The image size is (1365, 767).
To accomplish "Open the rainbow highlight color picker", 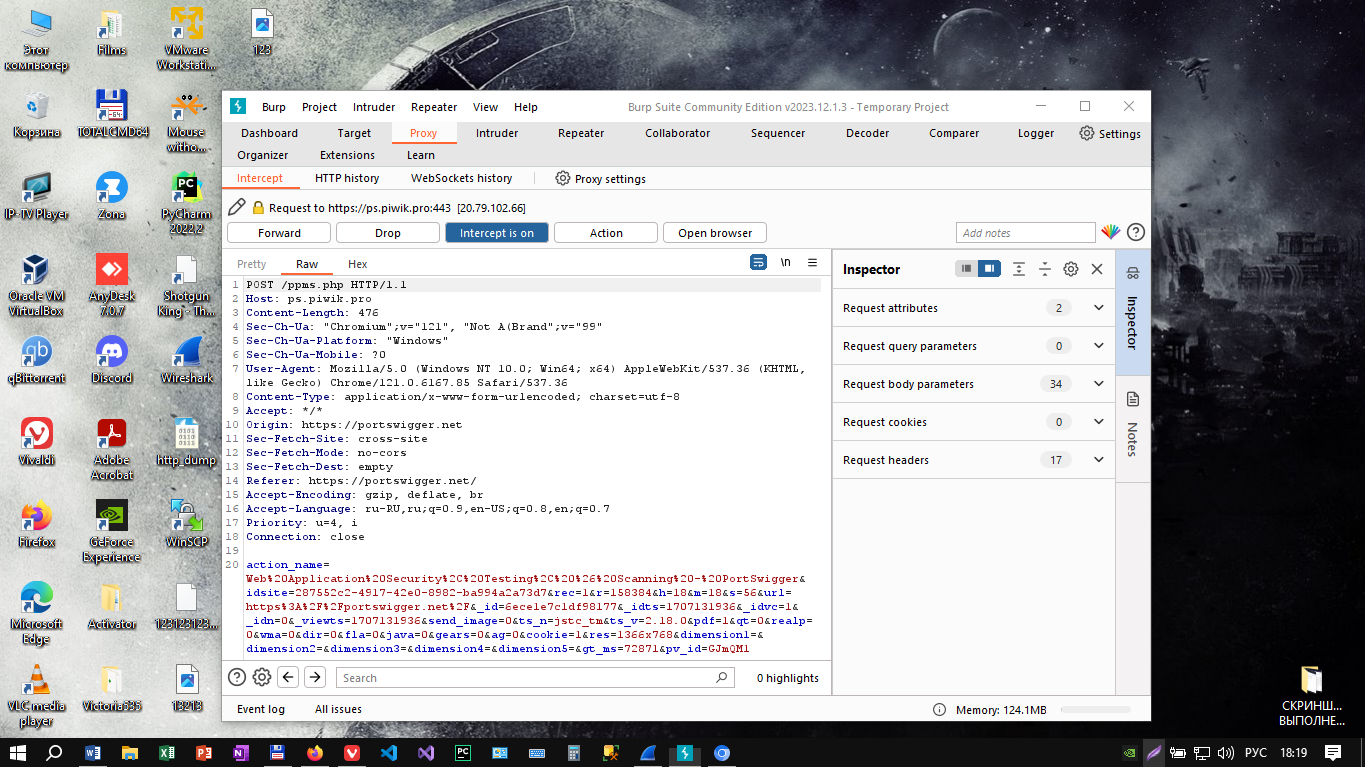I will coord(1110,232).
